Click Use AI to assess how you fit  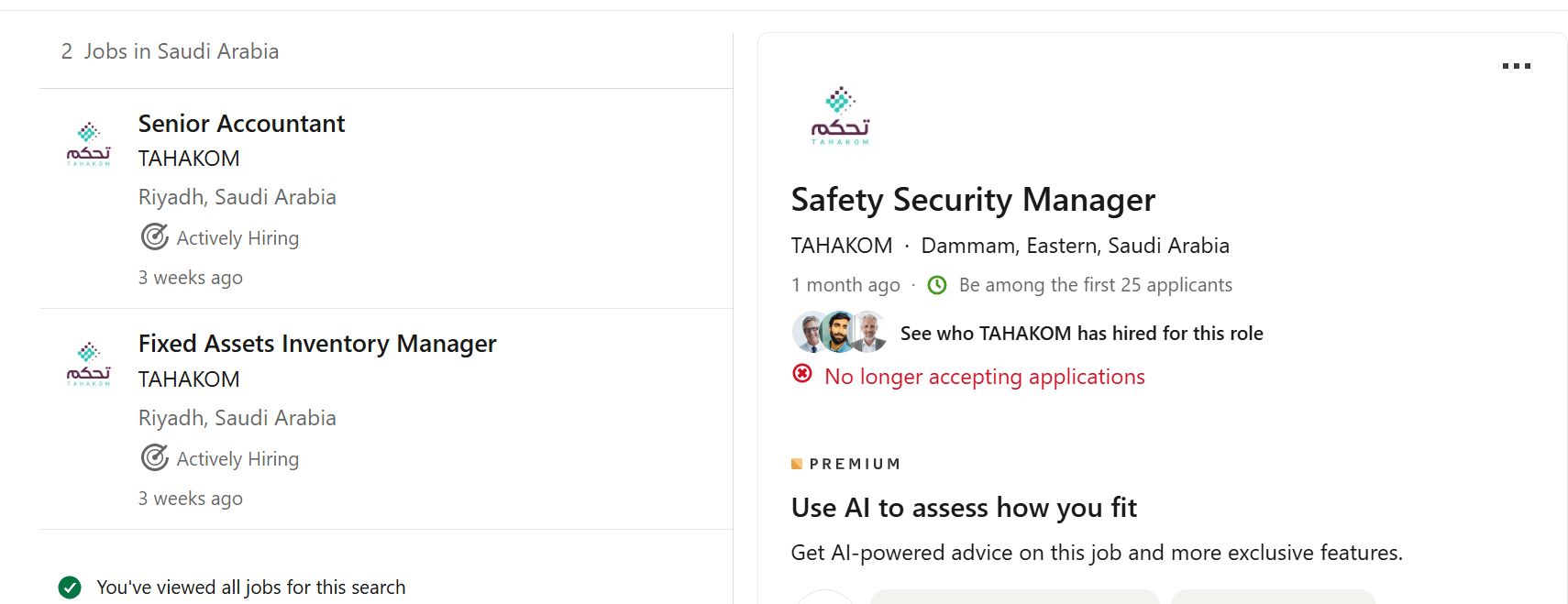[964, 508]
